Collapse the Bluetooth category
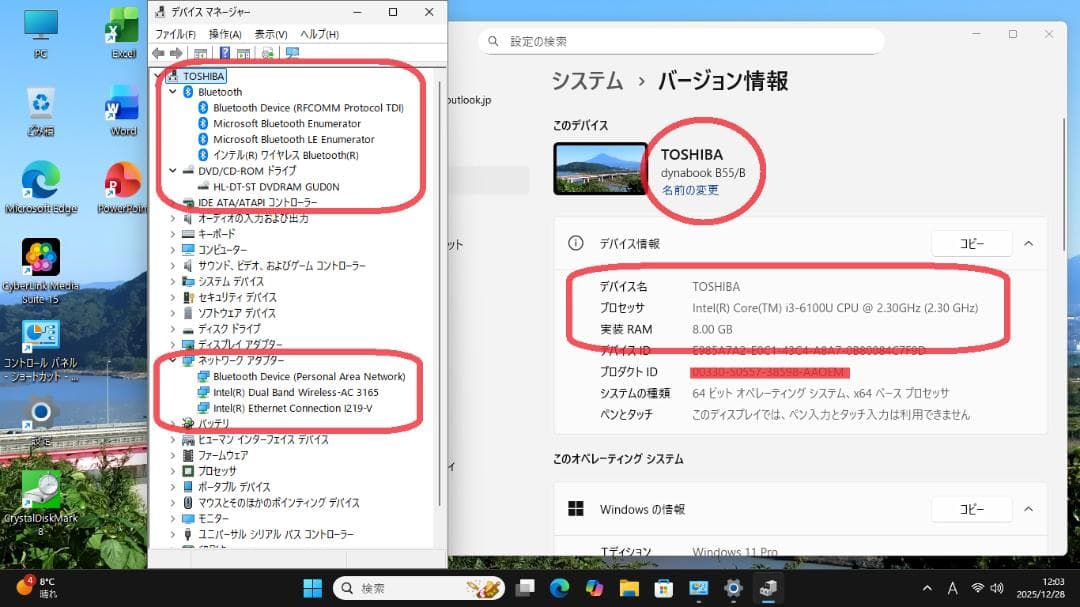 click(172, 91)
